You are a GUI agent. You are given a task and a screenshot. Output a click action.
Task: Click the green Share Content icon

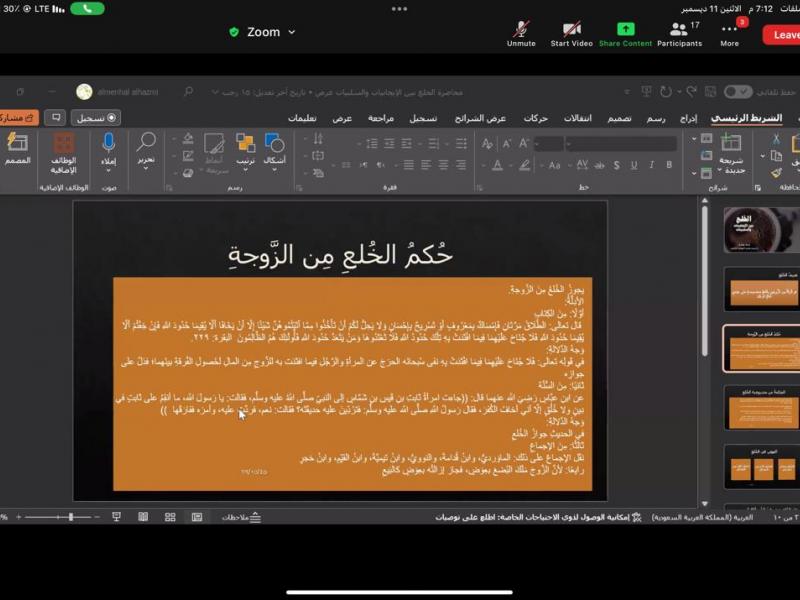(x=625, y=29)
